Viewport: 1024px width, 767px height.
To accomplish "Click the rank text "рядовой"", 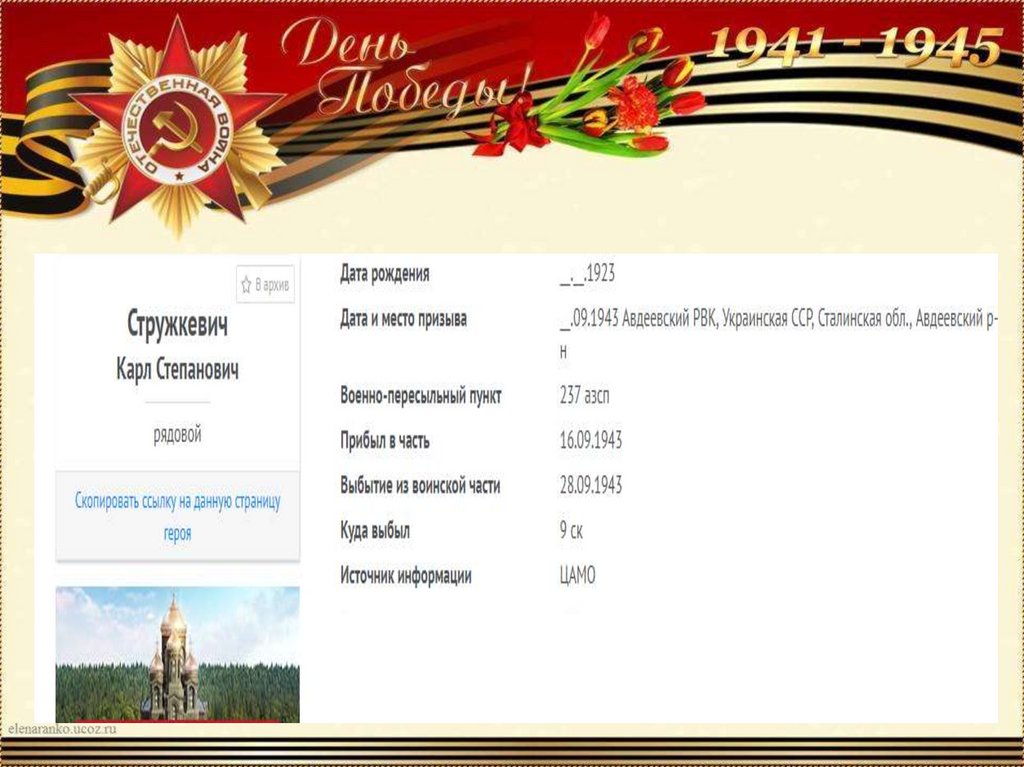I will 178,434.
